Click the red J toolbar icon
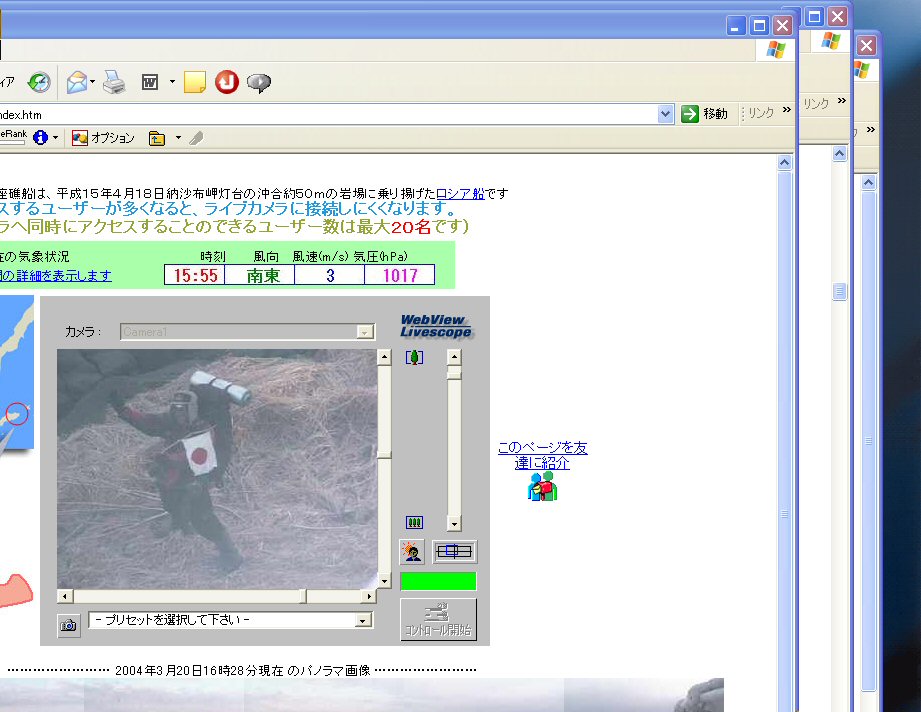The height and width of the screenshot is (712, 921). [x=227, y=83]
